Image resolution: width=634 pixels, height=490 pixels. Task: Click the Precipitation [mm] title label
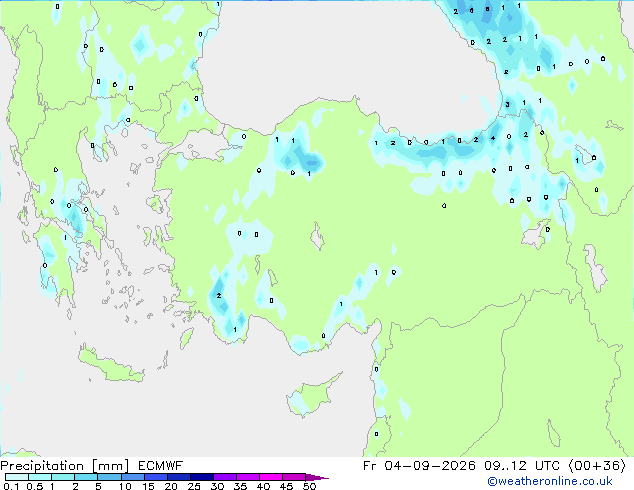[x=65, y=466]
